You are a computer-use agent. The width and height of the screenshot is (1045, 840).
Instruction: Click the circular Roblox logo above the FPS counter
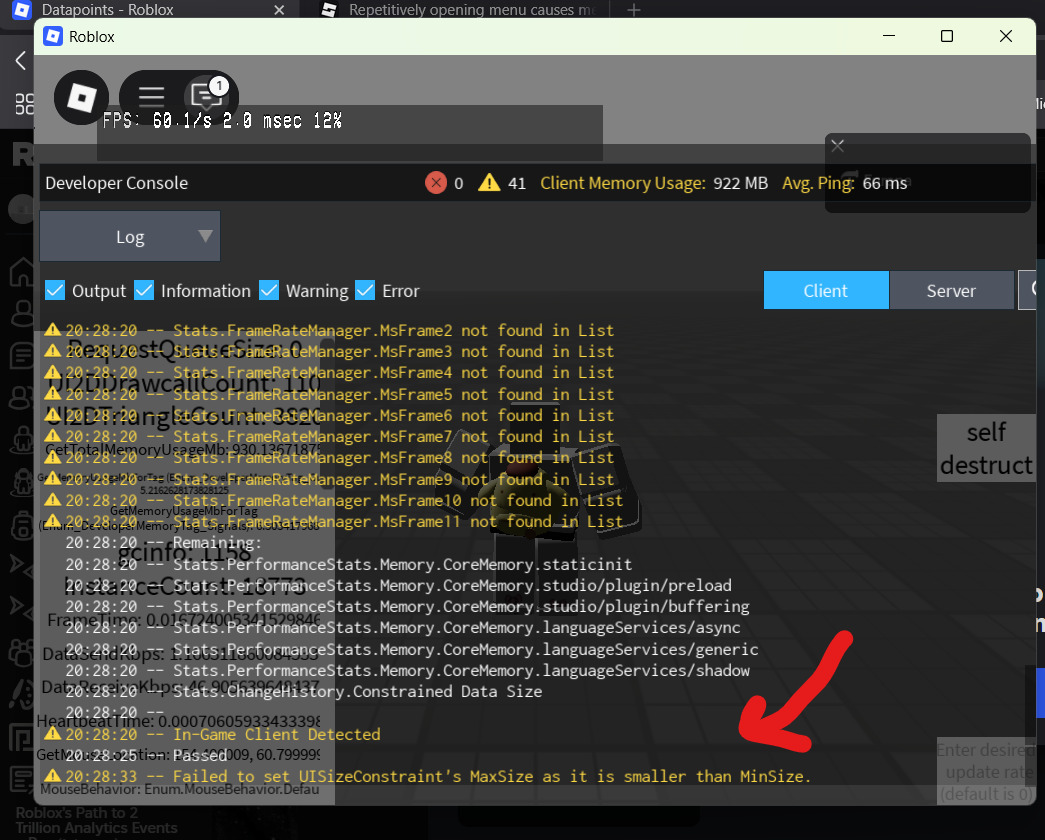[80, 97]
